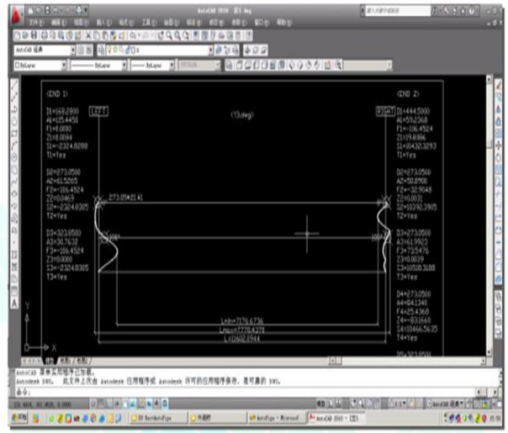Viewport: 508px width, 433px height.
Task: Toggle Snap mode in the status bar
Action: [x=94, y=404]
